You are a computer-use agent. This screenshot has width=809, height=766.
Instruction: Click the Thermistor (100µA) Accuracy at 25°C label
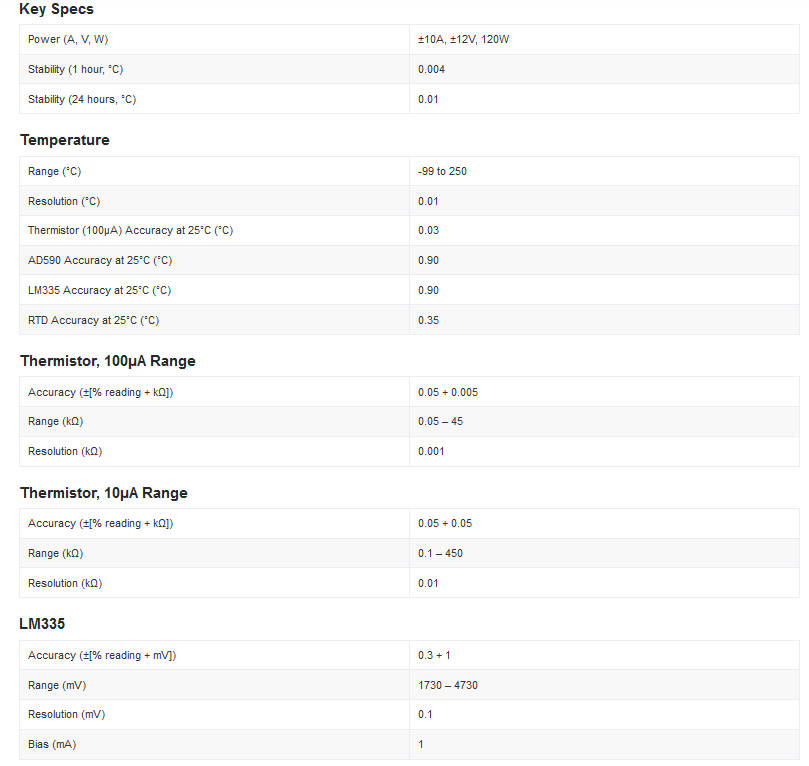click(130, 230)
